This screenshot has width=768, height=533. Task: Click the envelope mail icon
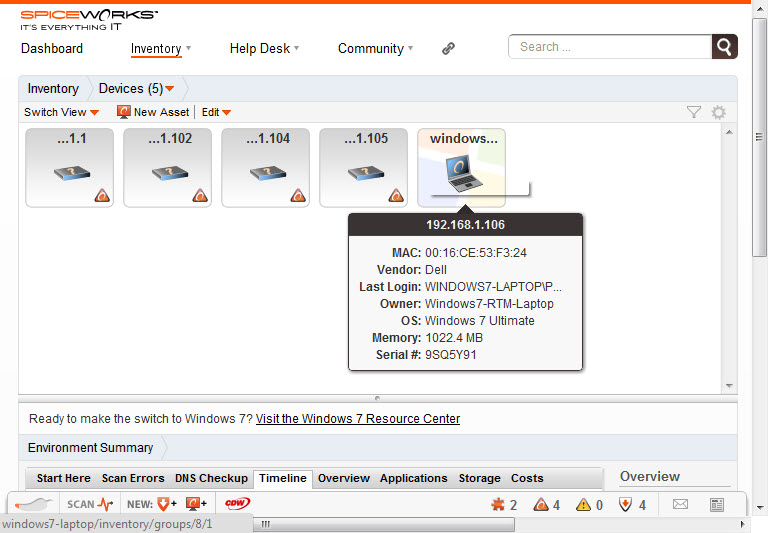coord(680,504)
